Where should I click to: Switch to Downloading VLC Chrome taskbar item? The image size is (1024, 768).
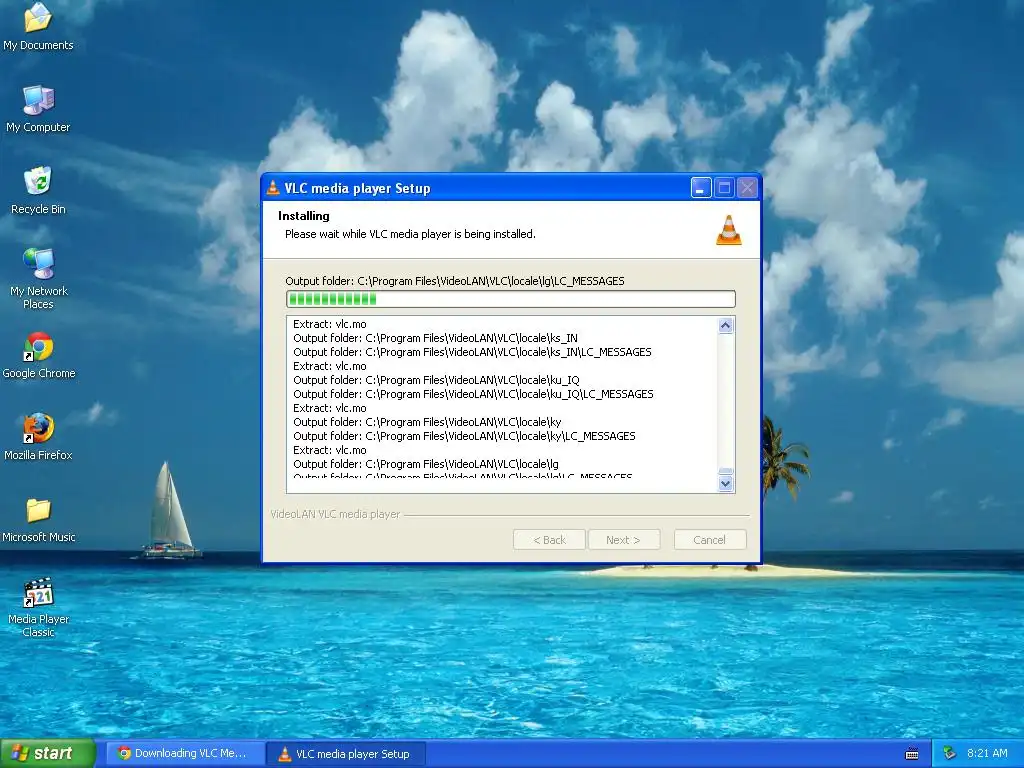click(x=185, y=754)
